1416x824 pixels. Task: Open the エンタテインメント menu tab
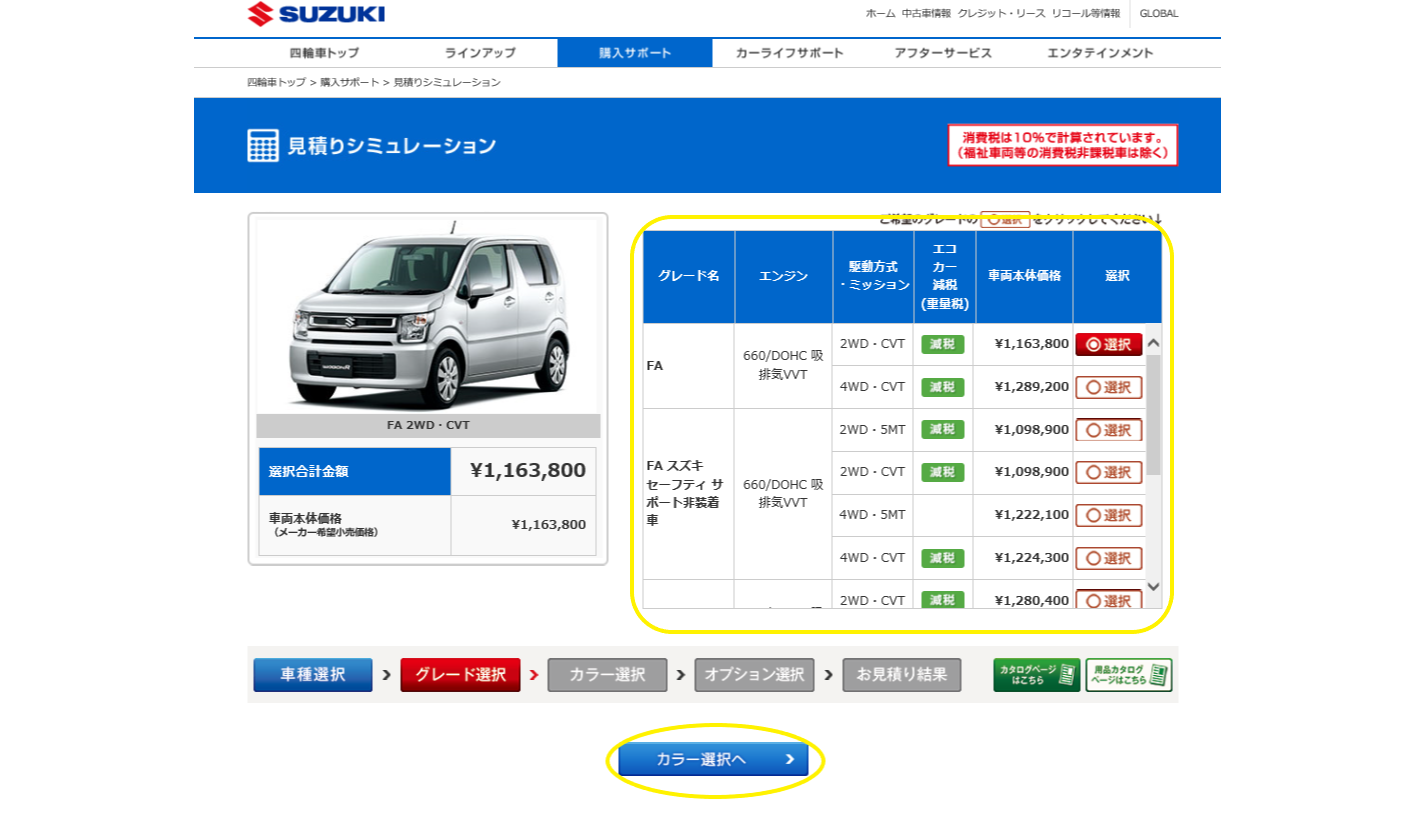click(x=1100, y=53)
